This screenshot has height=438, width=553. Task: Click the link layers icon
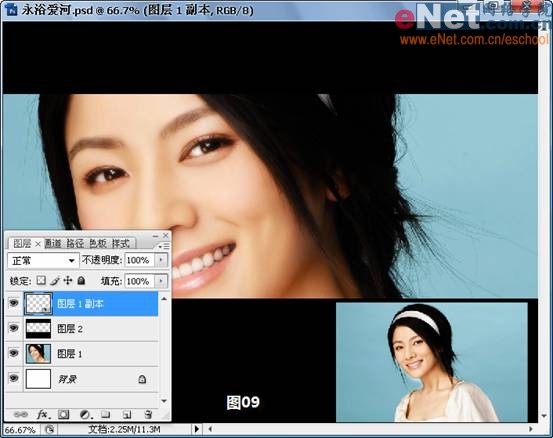tap(20, 415)
